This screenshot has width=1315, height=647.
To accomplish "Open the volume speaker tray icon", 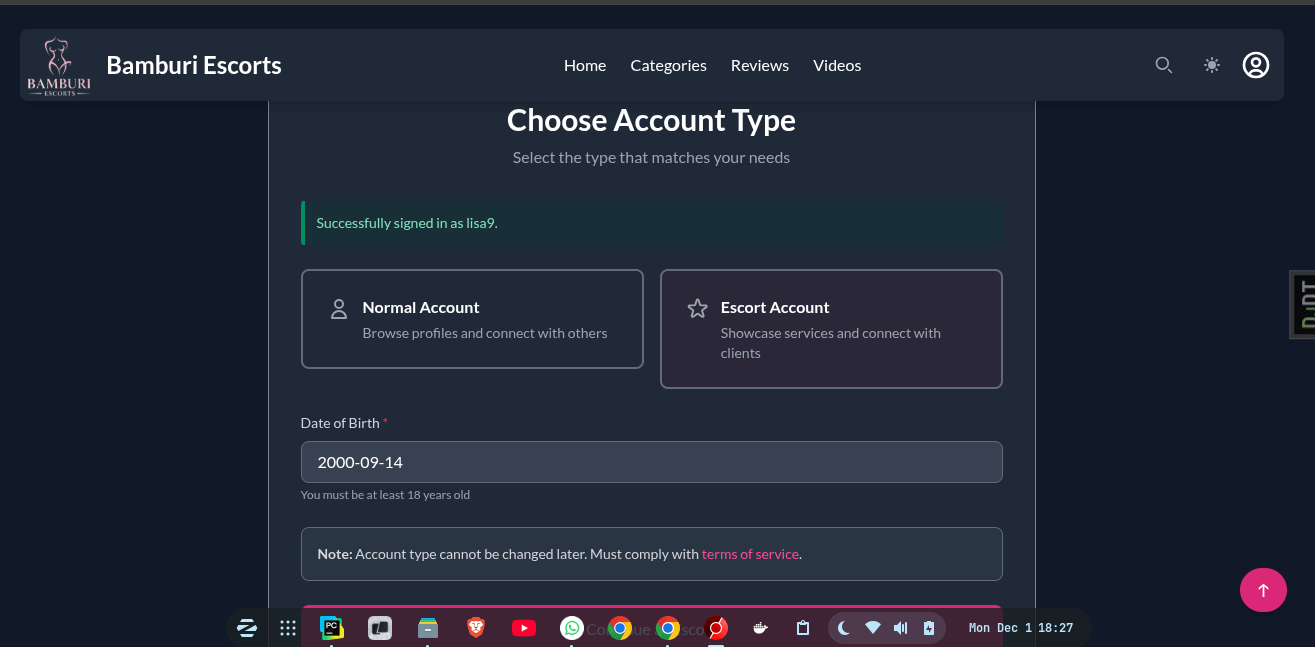I will click(x=901, y=628).
